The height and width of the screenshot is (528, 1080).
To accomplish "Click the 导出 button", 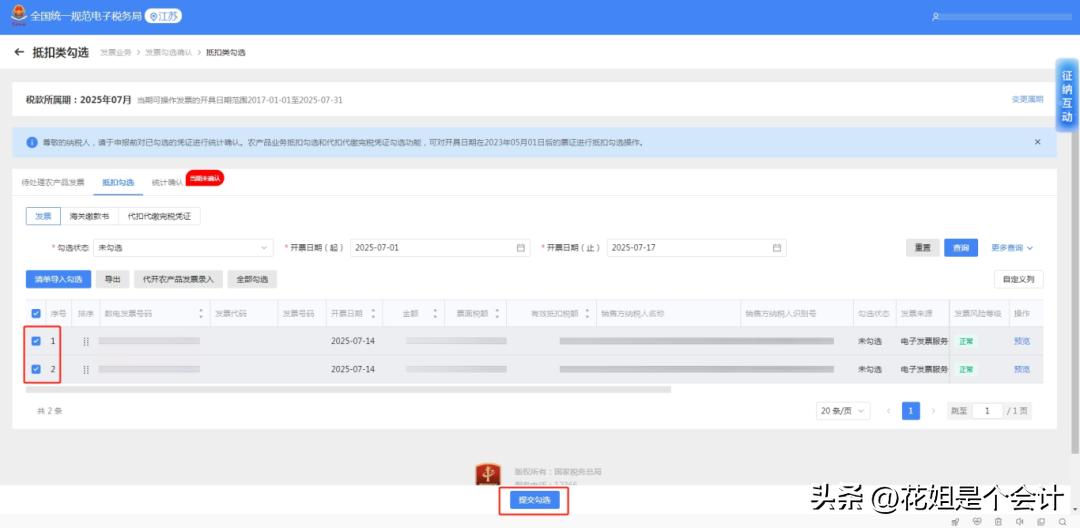I will (x=112, y=279).
